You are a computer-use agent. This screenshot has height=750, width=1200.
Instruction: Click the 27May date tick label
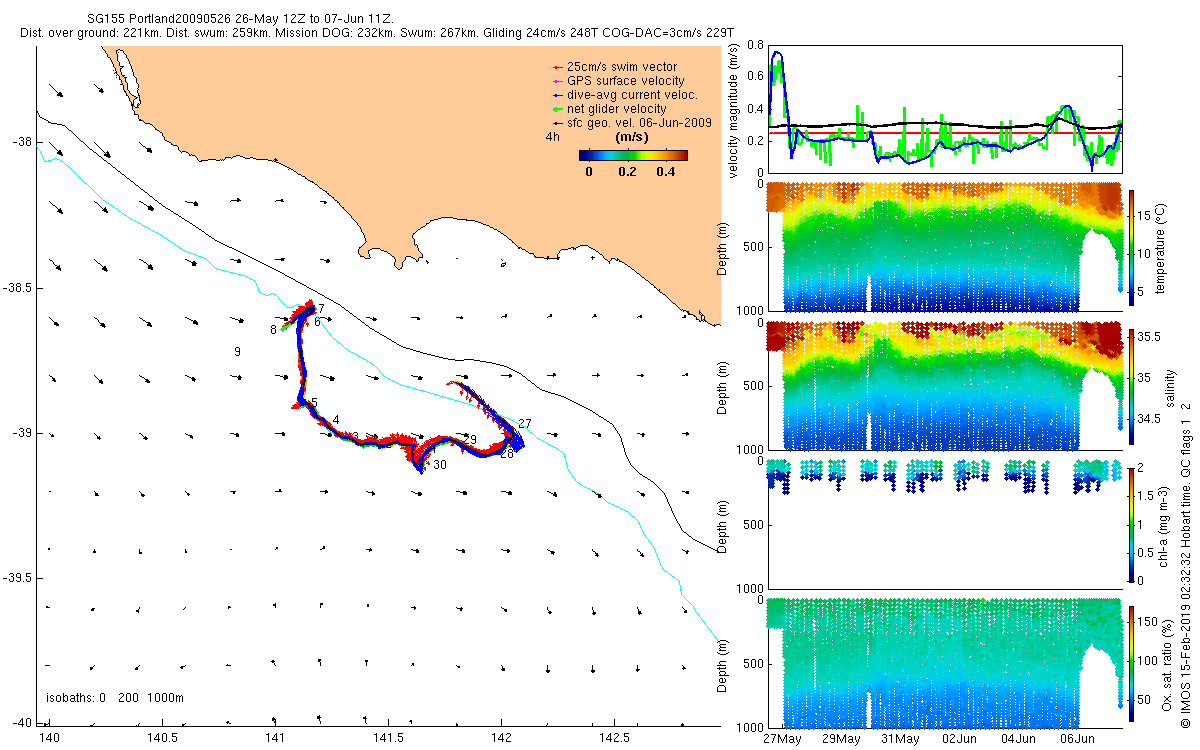coord(782,739)
